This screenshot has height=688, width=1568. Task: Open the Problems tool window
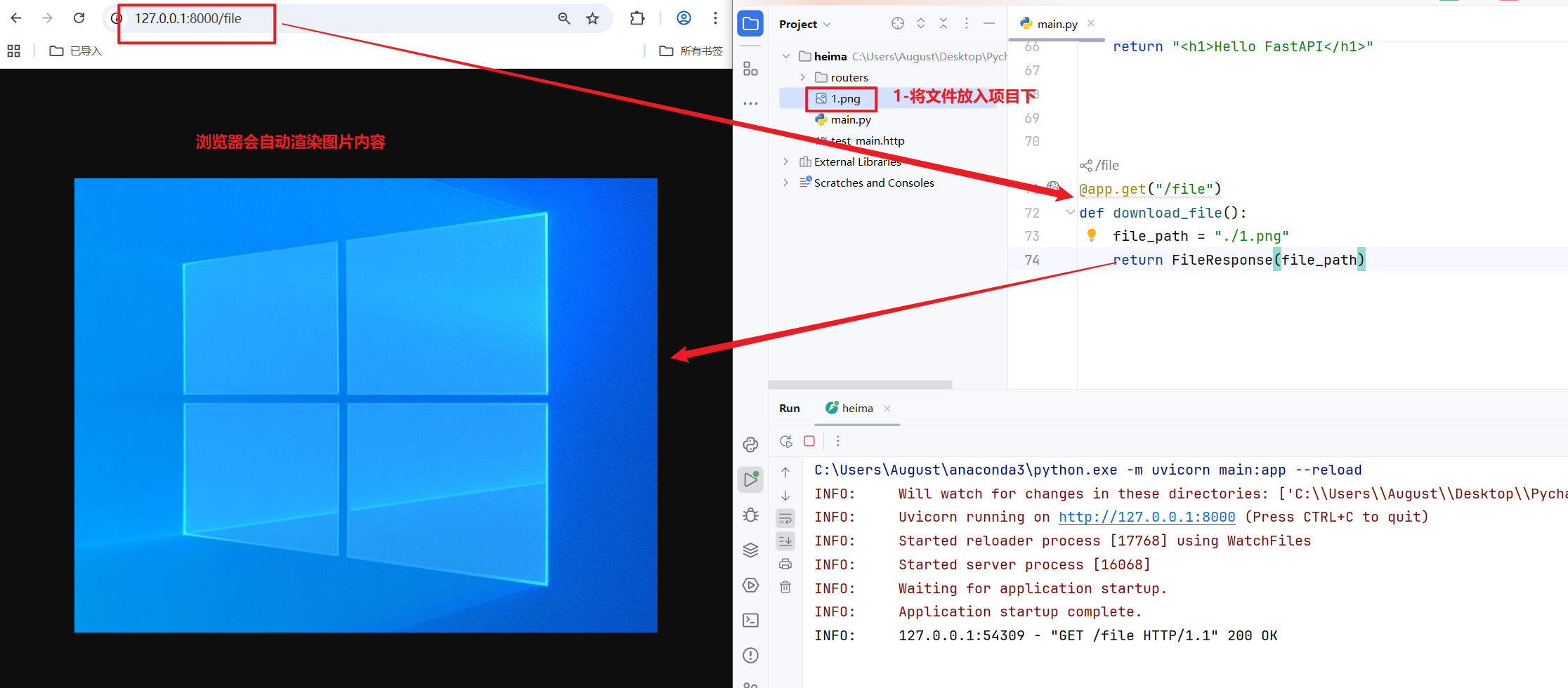[x=750, y=656]
